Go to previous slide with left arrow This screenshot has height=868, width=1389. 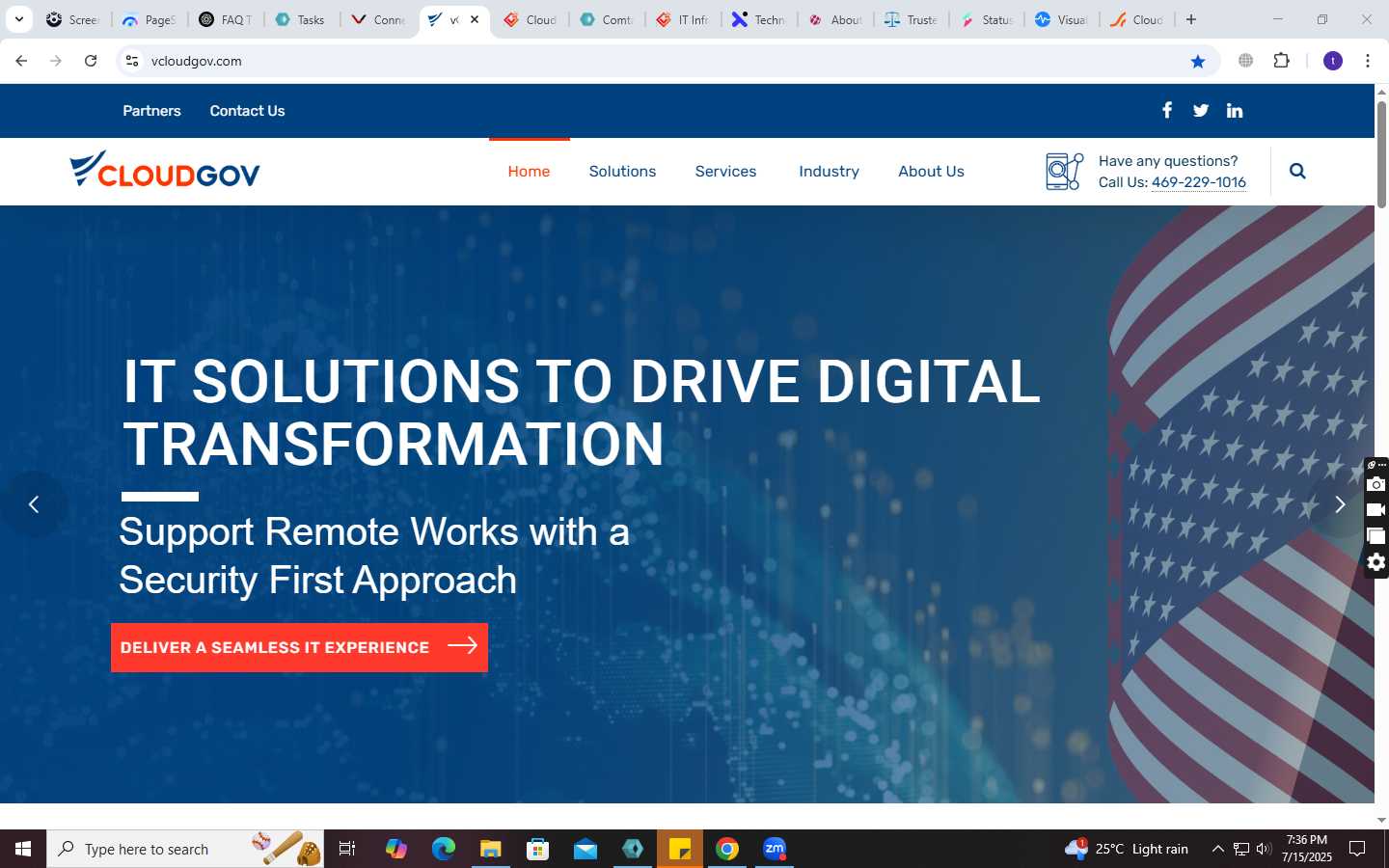click(x=34, y=504)
